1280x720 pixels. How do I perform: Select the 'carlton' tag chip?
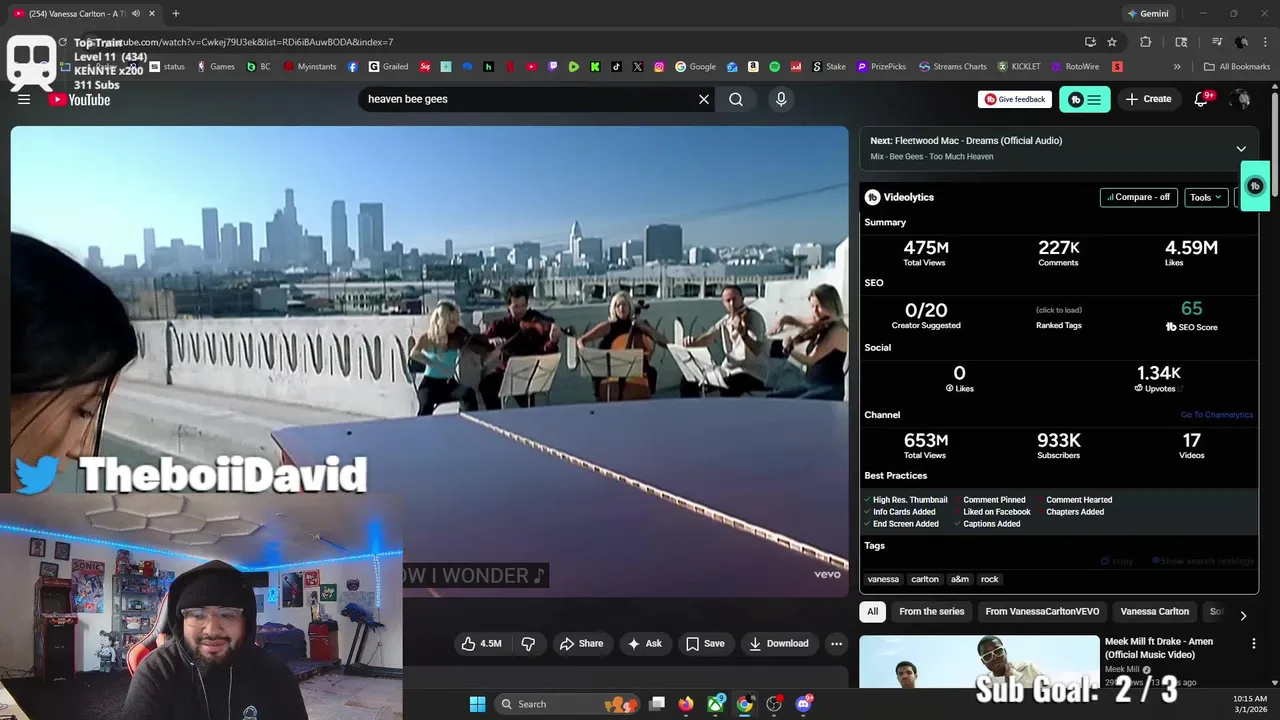(925, 579)
